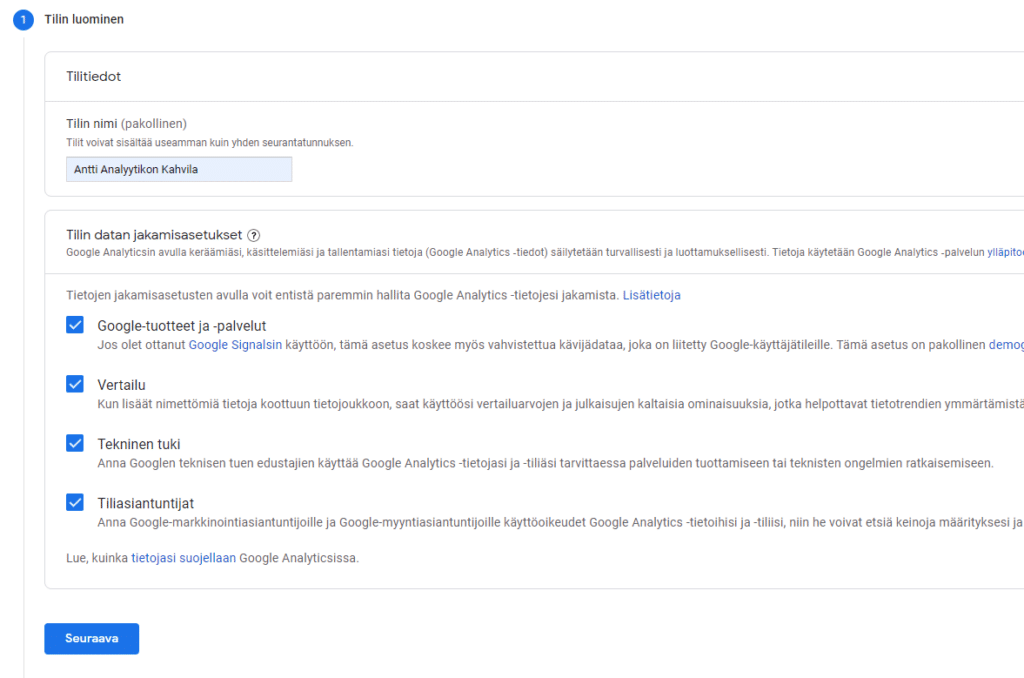This screenshot has height=678, width=1024.
Task: Untick the Tiliasiantuntijat checkbox
Action: pos(75,502)
